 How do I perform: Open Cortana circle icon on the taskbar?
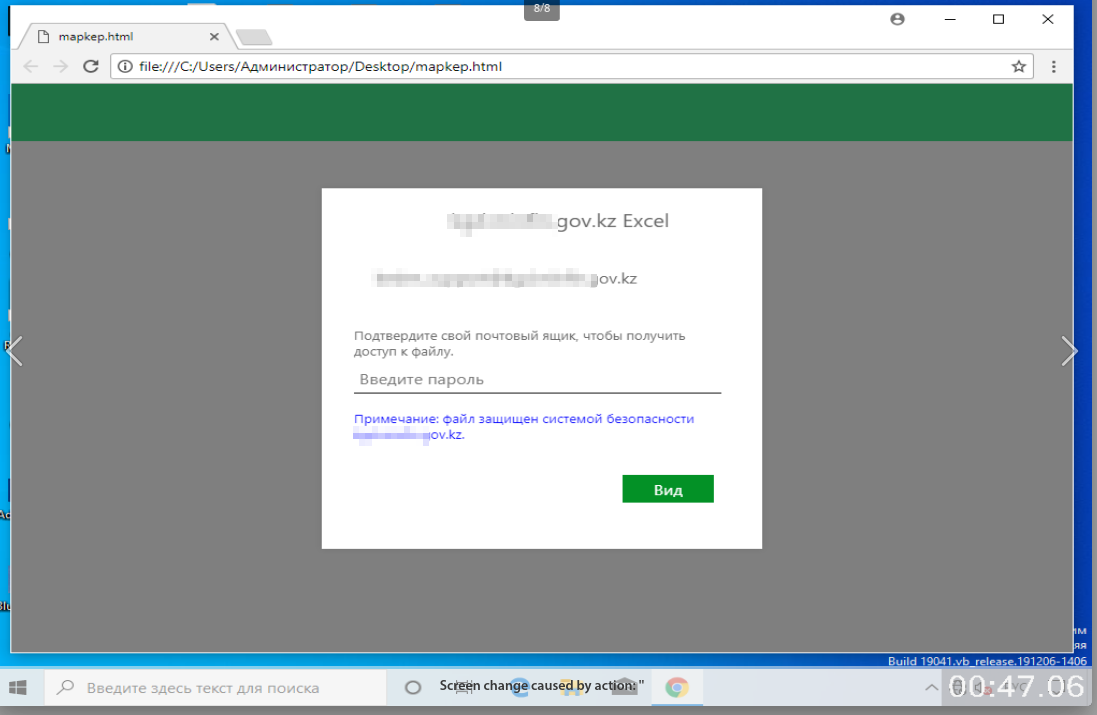click(413, 688)
